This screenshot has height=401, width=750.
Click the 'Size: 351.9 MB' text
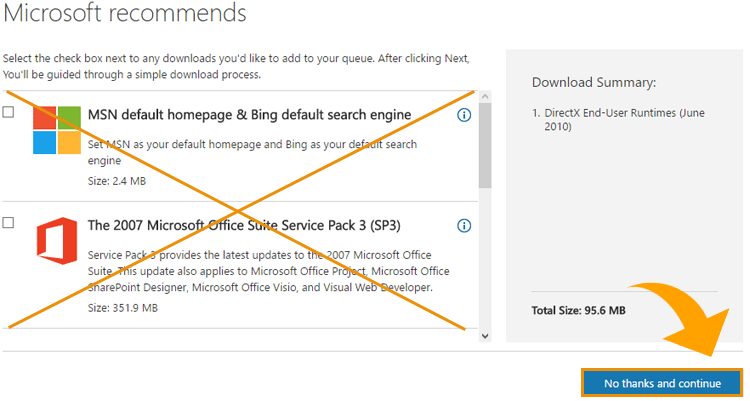[122, 308]
